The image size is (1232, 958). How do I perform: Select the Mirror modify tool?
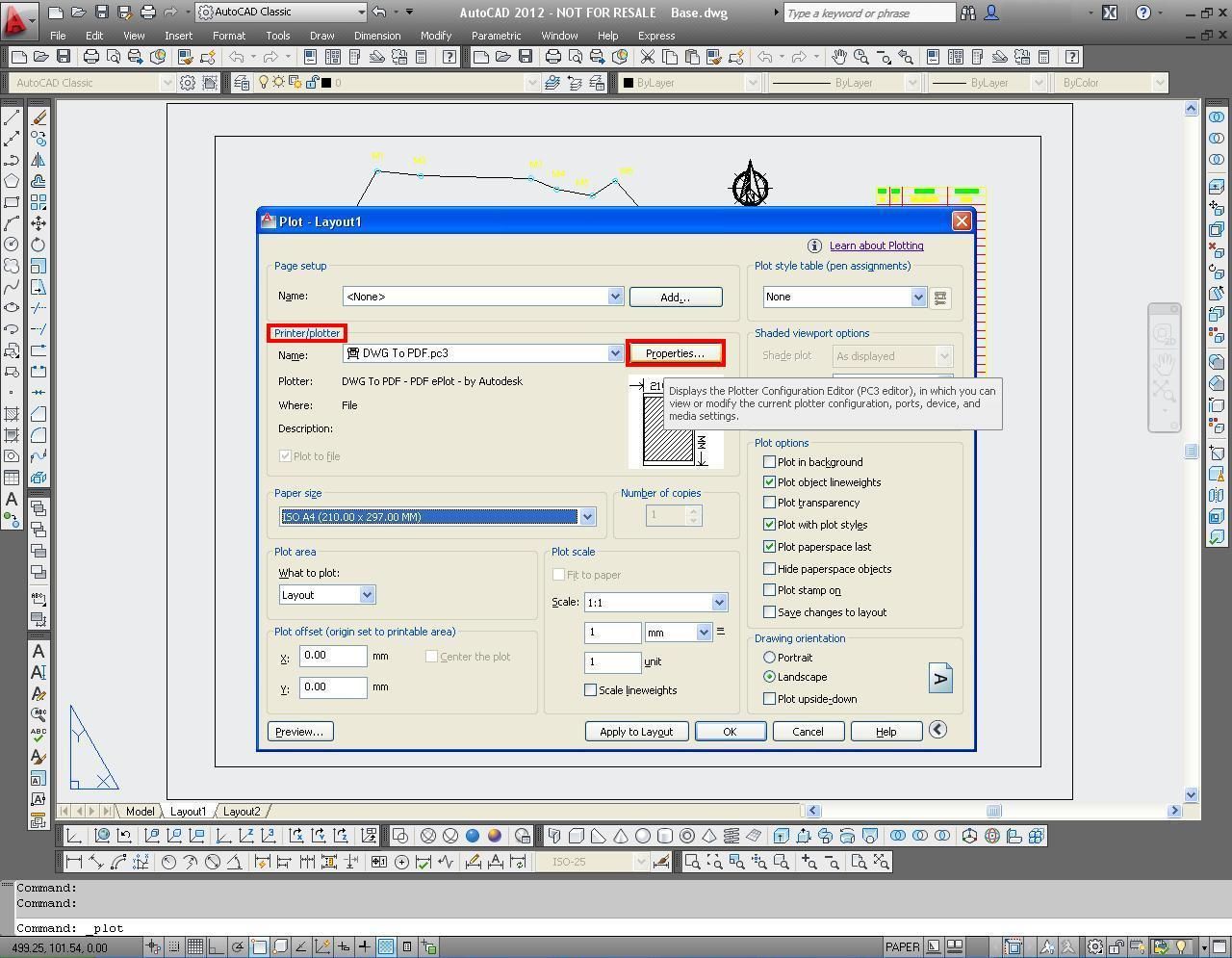[38, 160]
